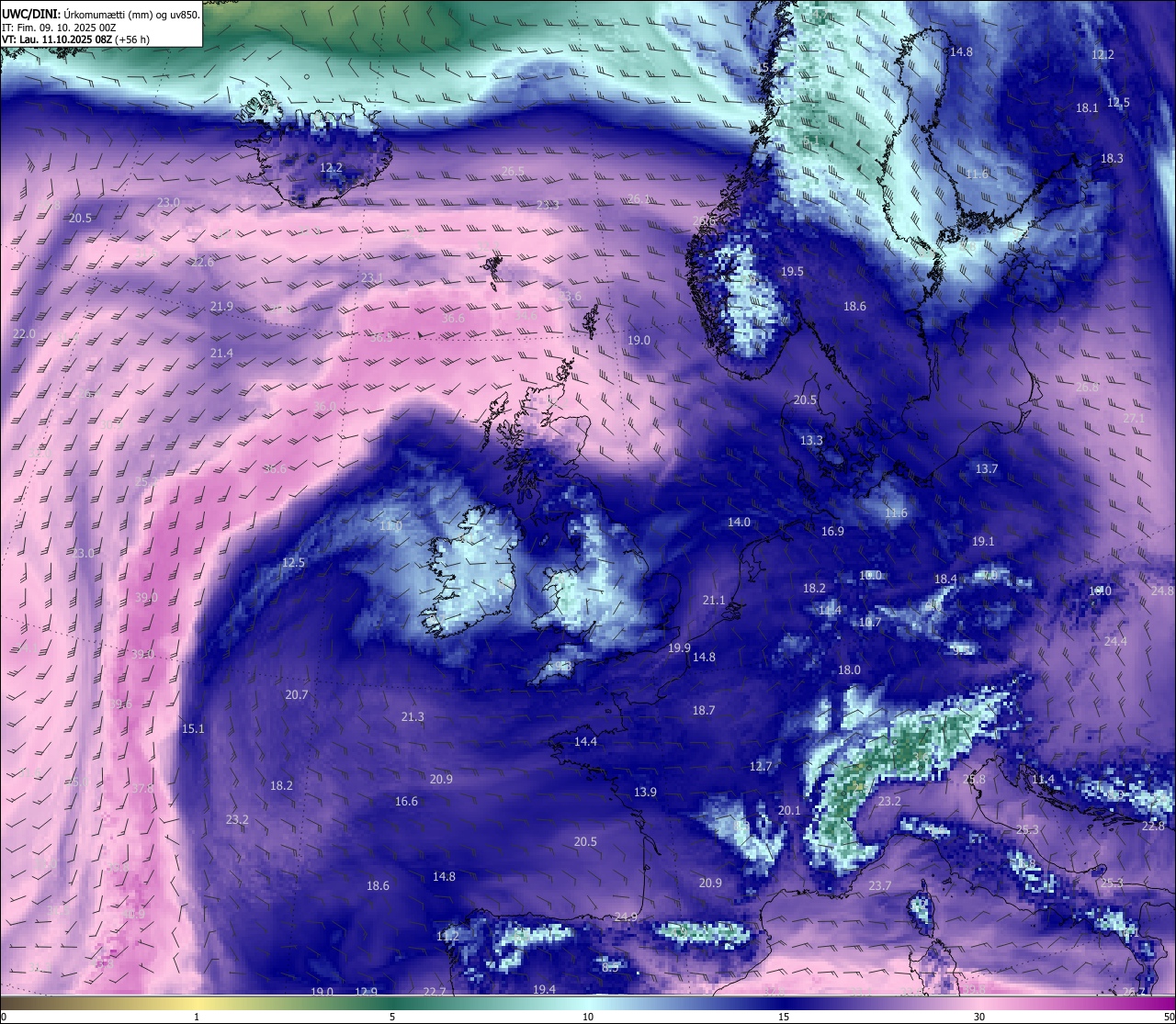
Task: Select the 22.7 map value
Action: pyautogui.click(x=435, y=991)
